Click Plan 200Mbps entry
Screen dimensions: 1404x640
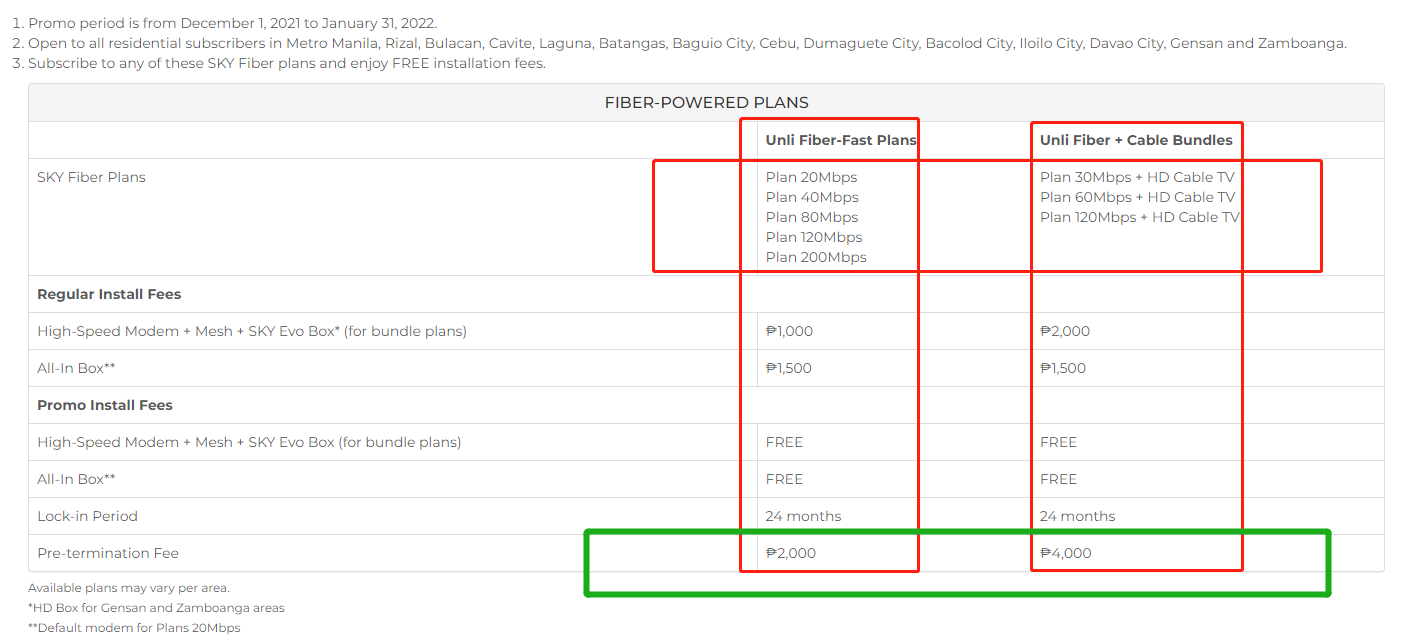[x=816, y=257]
